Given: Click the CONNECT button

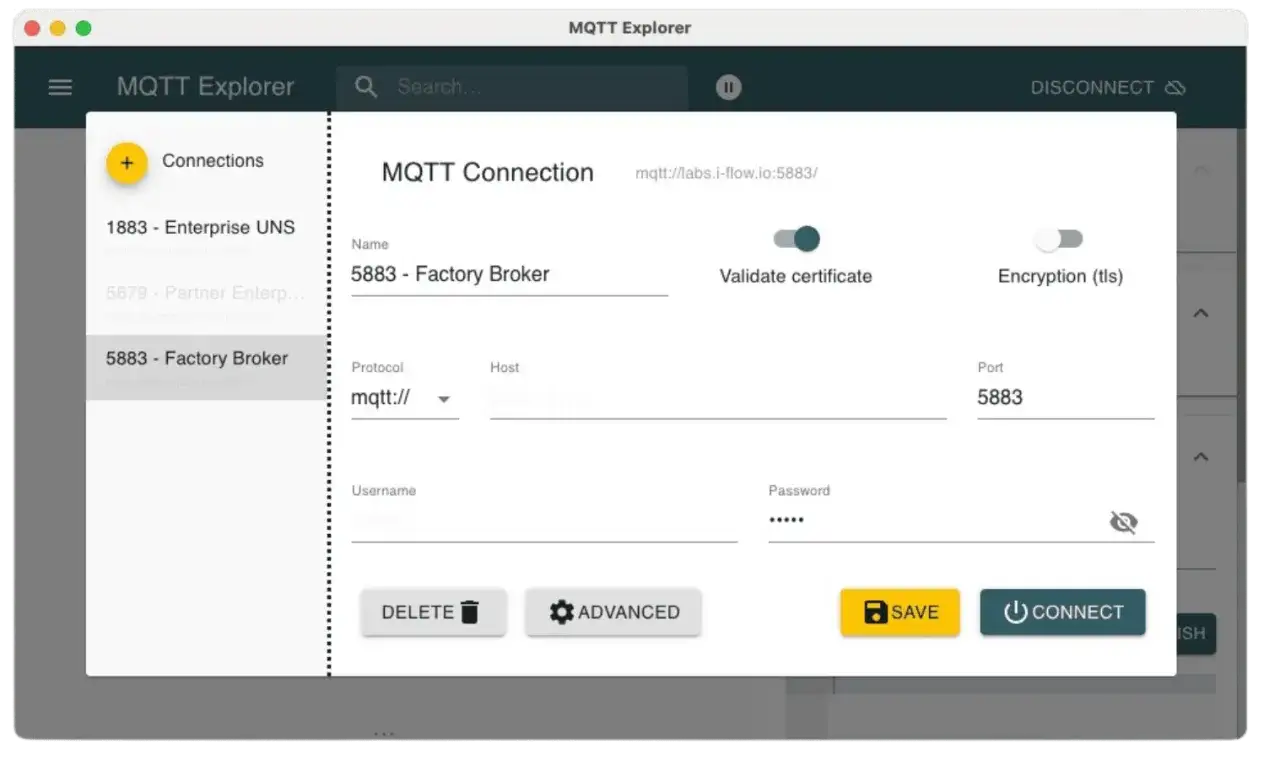Looking at the screenshot, I should [1063, 612].
